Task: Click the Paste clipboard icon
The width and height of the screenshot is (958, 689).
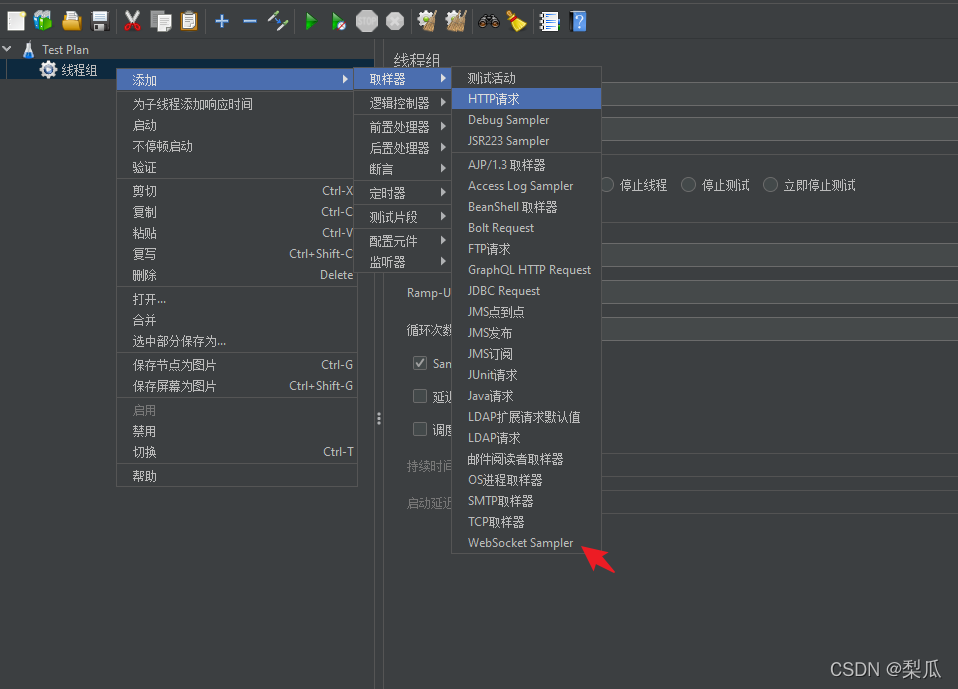Action: pos(189,21)
